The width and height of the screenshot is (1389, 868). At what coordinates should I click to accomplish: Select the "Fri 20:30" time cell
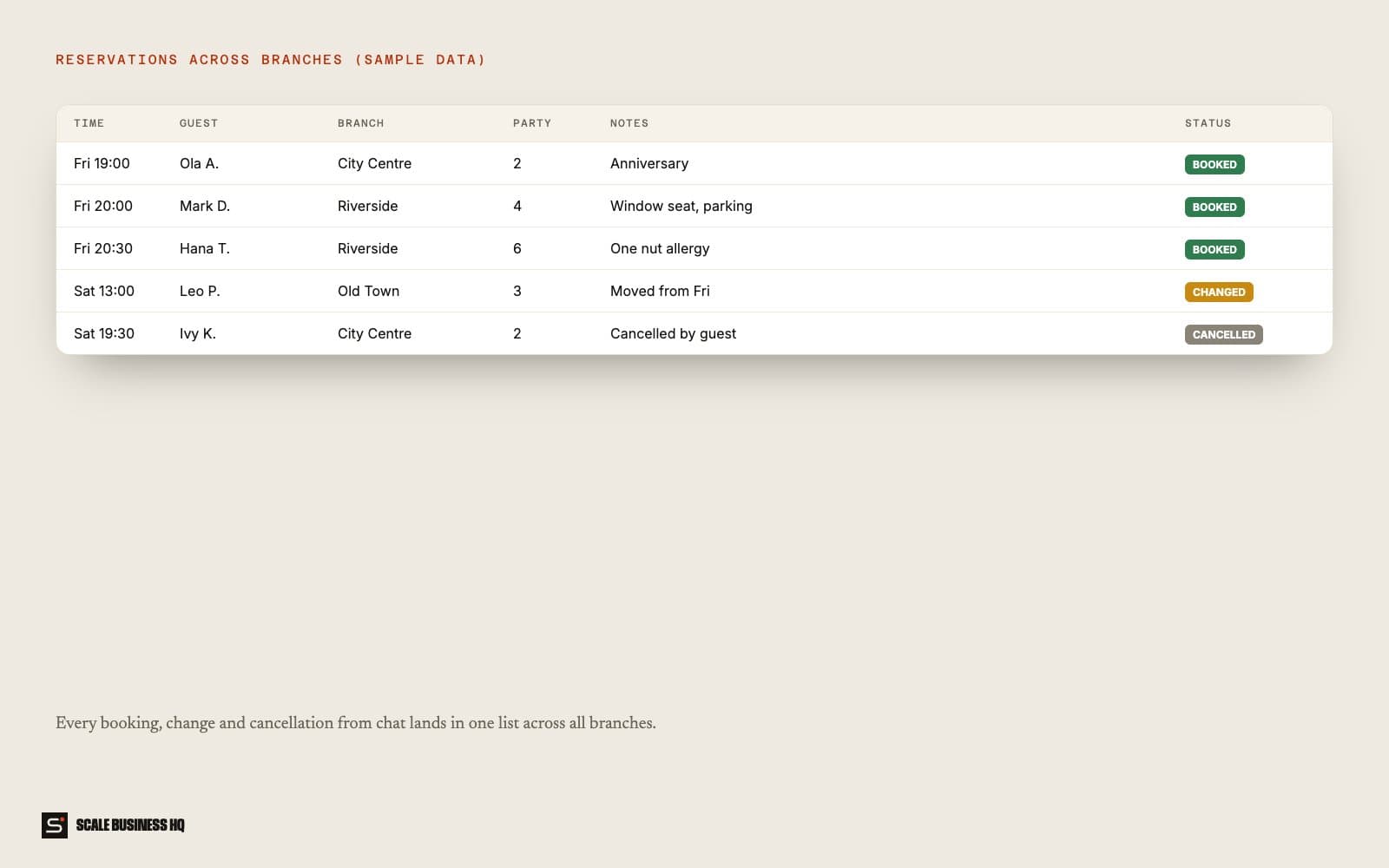coord(103,248)
